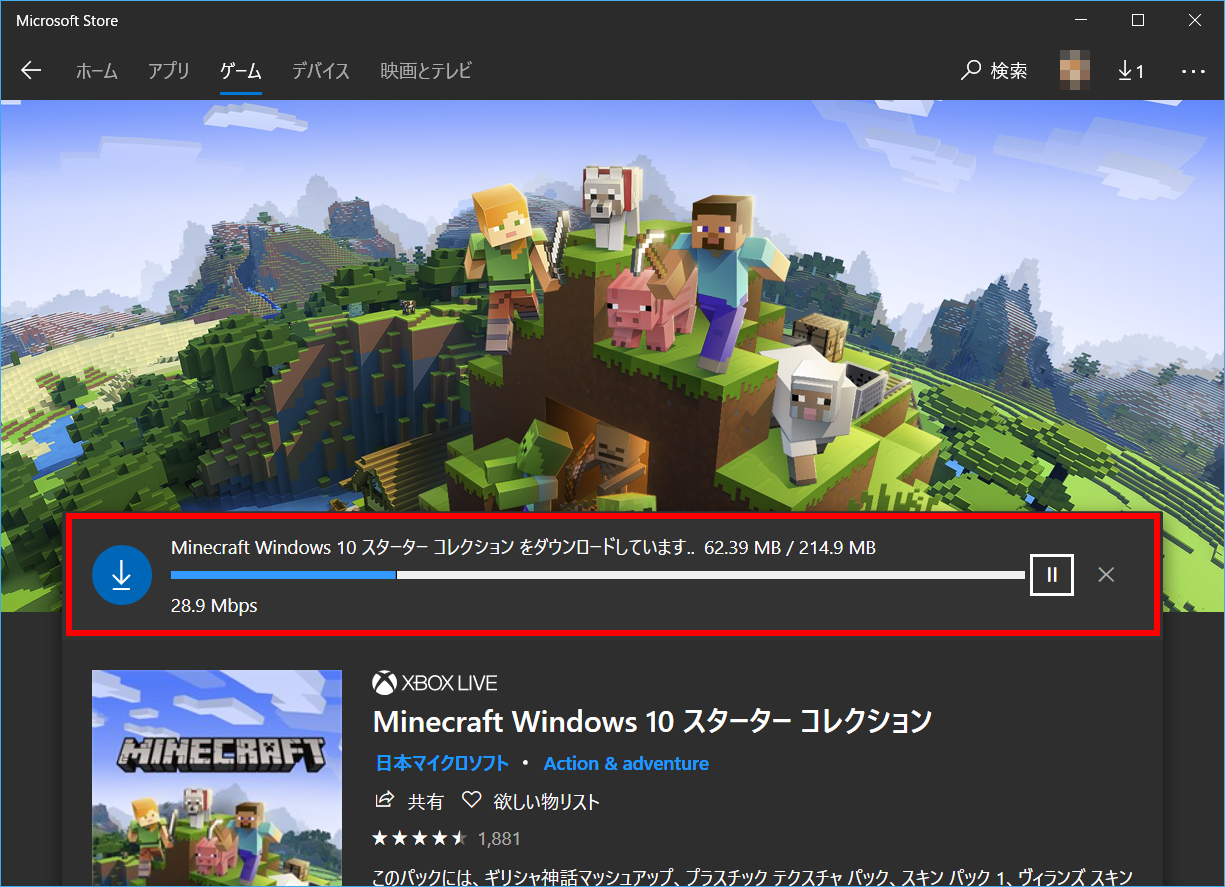Open the Action & adventure category link
Viewport: 1225px width, 887px height.
pos(626,763)
